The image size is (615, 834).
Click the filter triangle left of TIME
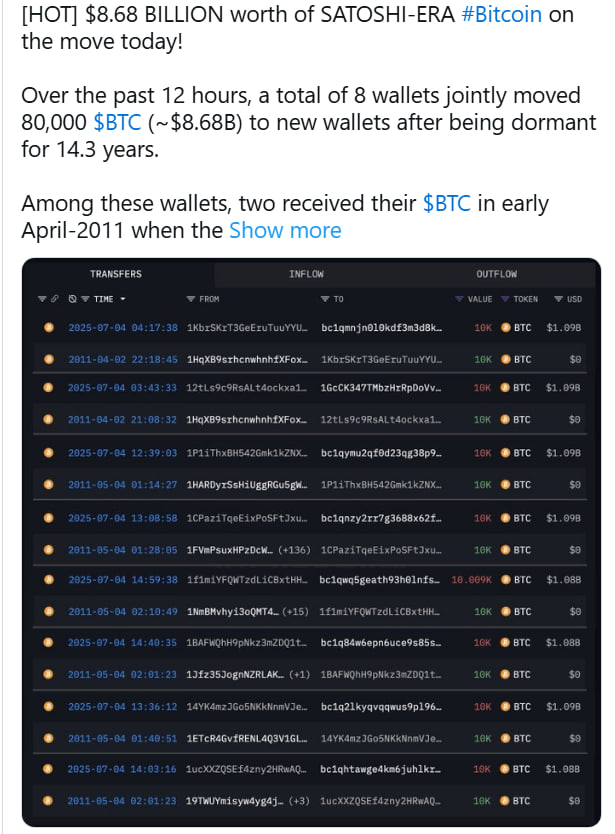tap(84, 297)
